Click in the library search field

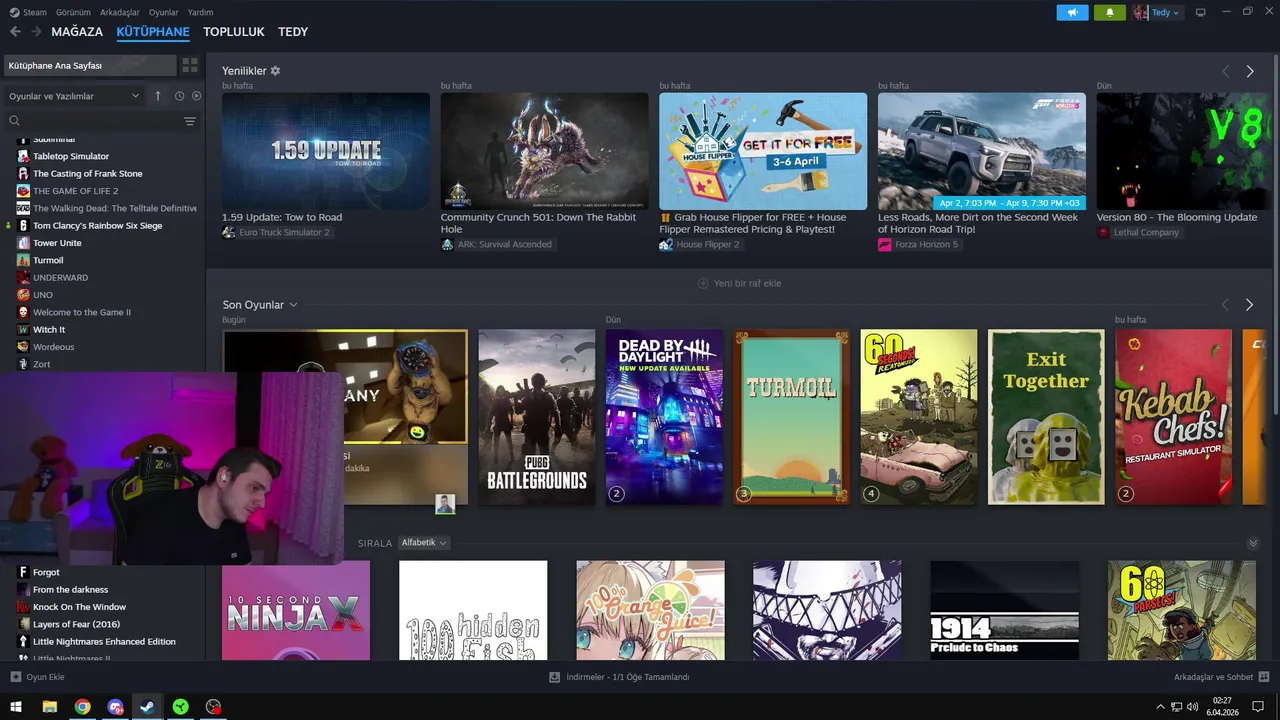[100, 121]
